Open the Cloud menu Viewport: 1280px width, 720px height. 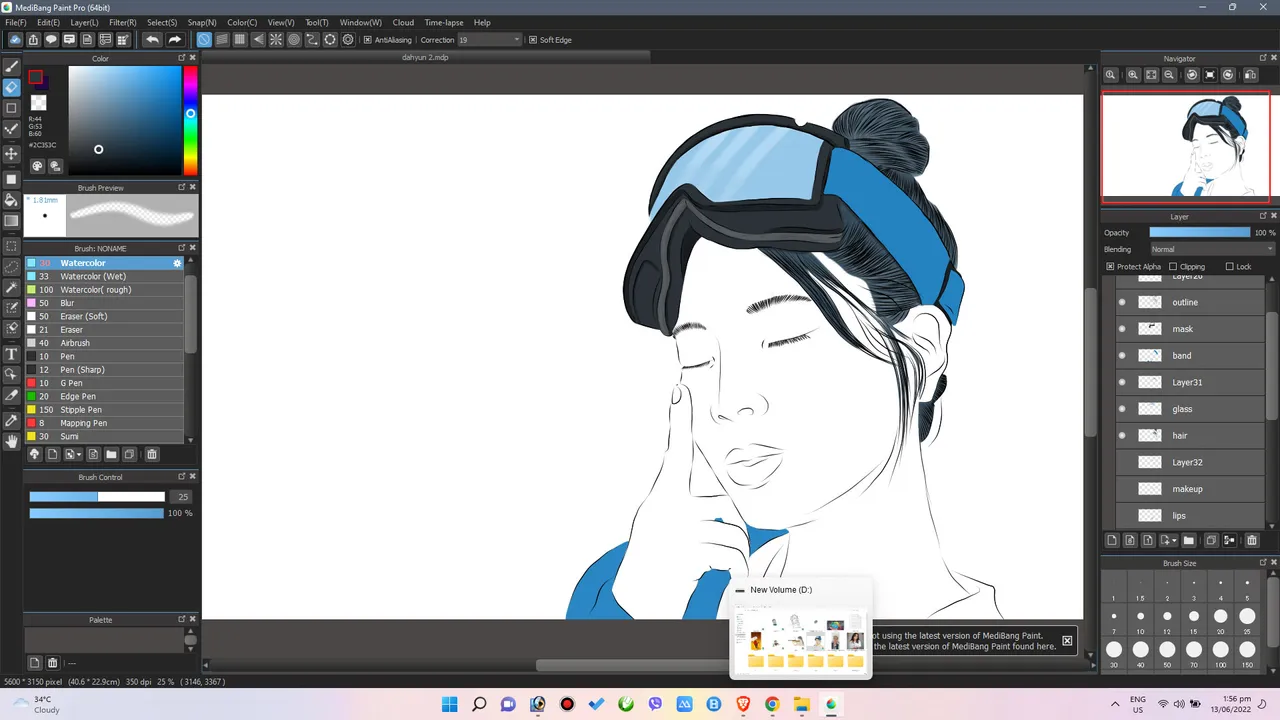pos(403,22)
